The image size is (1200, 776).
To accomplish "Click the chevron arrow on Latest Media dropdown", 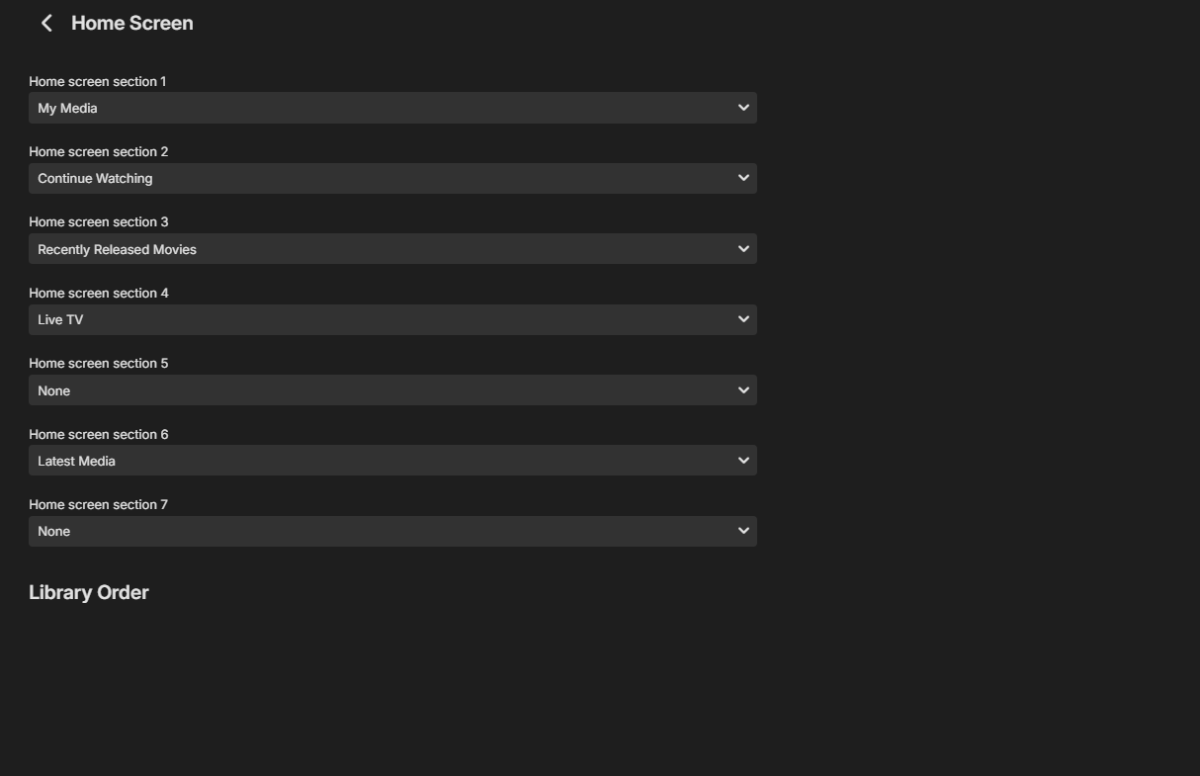I will (743, 461).
